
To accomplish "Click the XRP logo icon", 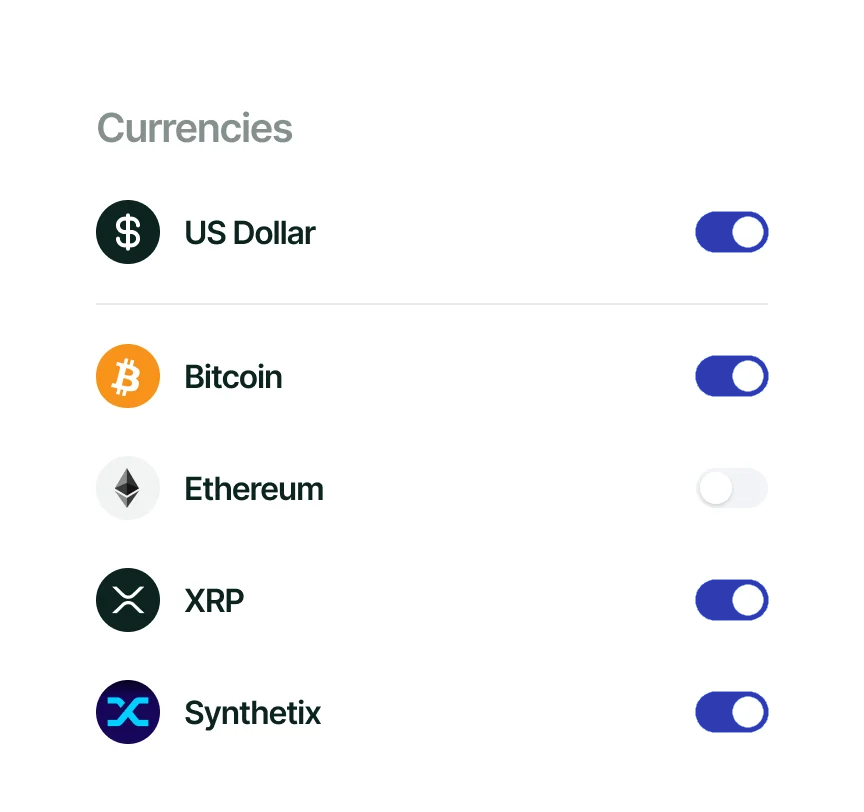I will tap(128, 600).
